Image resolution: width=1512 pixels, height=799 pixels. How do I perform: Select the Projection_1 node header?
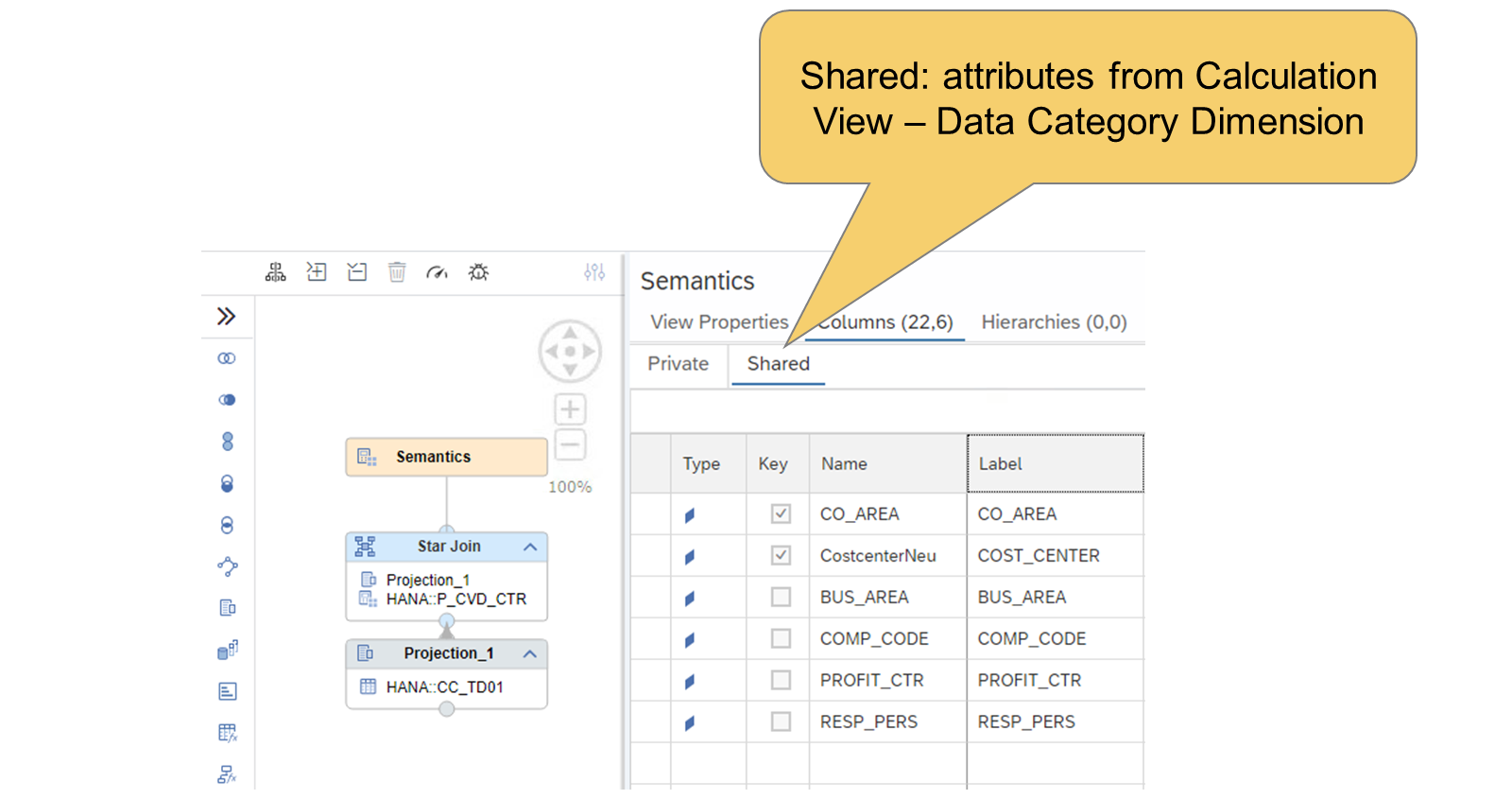[446, 653]
